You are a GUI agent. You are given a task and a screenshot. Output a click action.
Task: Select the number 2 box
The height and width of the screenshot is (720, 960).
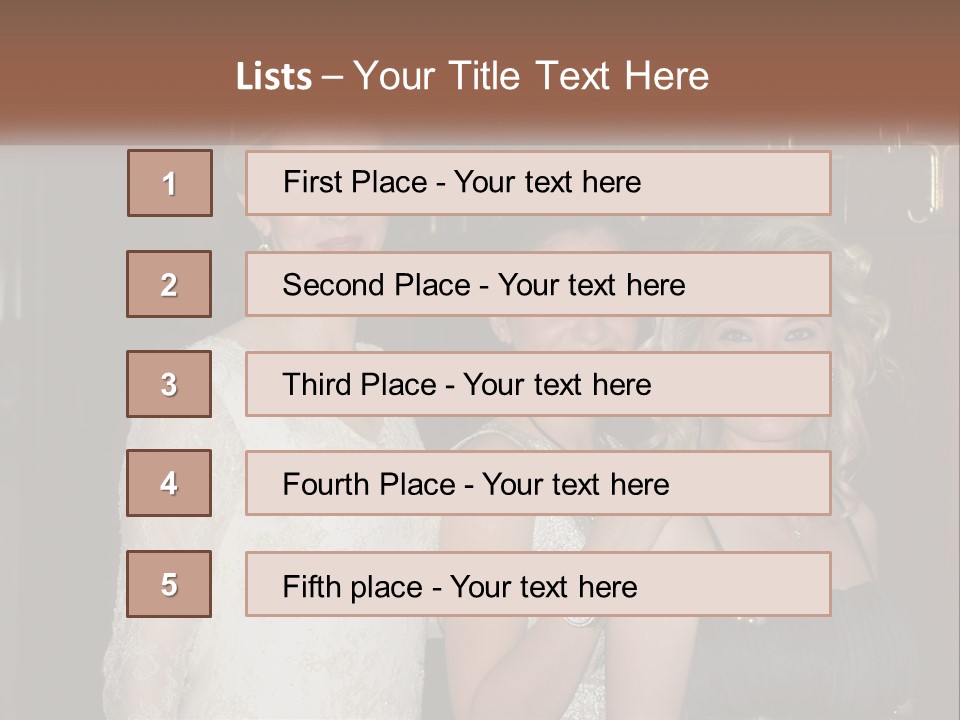coord(169,284)
